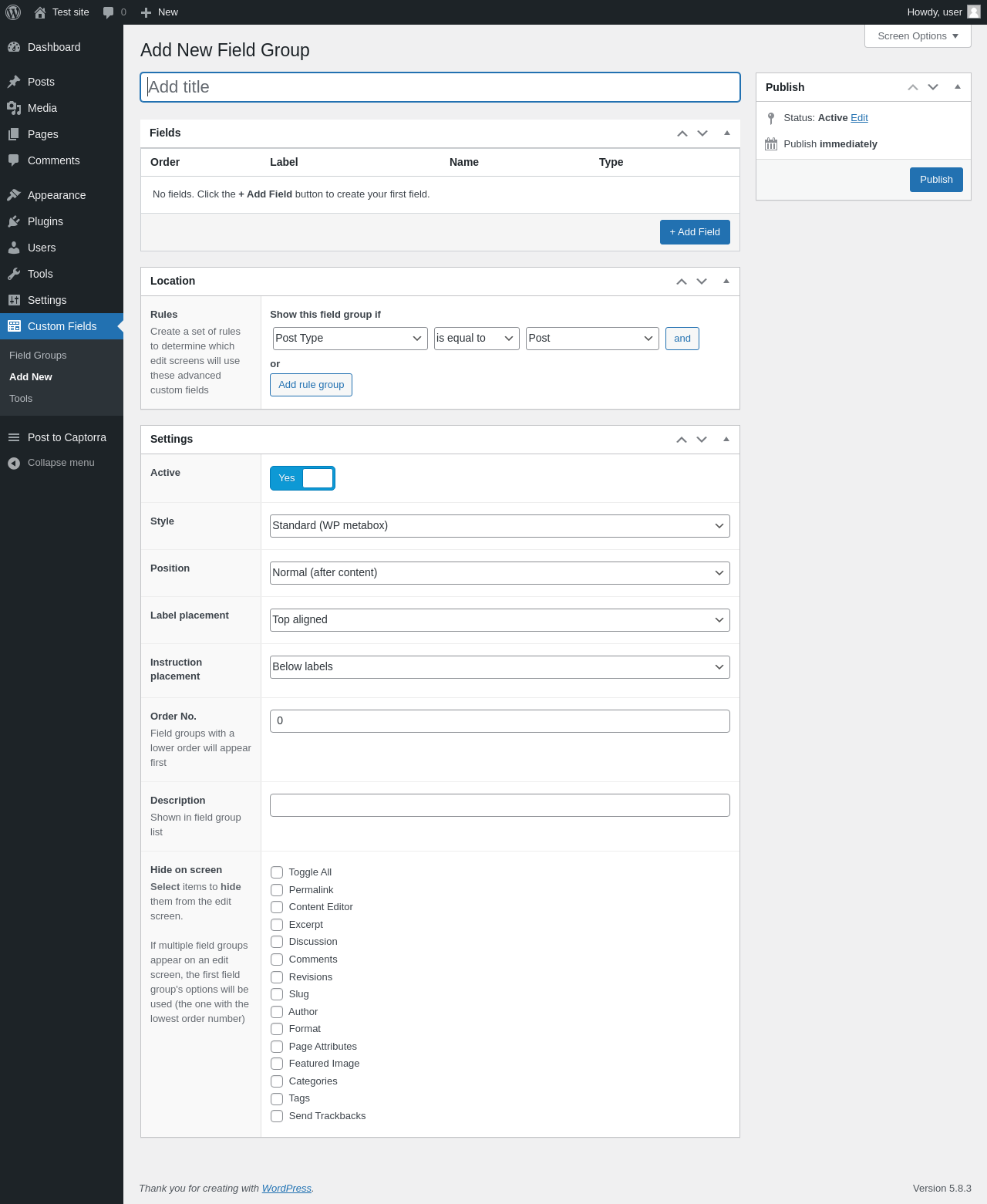987x1204 pixels.
Task: Move Settings panel down with arrow
Action: [x=702, y=440]
